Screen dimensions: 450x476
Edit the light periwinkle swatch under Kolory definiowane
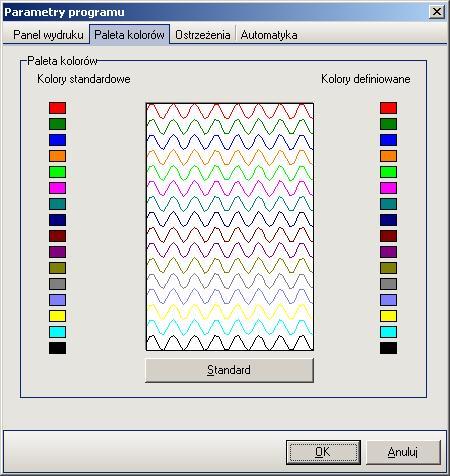388,300
